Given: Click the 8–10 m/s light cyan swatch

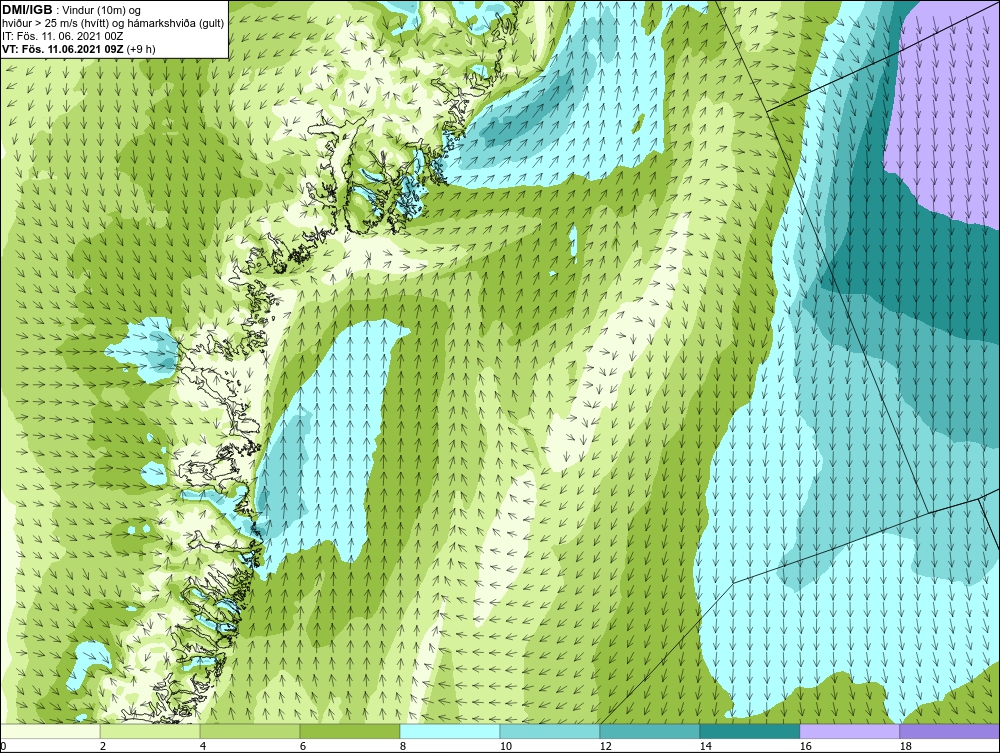Looking at the screenshot, I should [450, 731].
